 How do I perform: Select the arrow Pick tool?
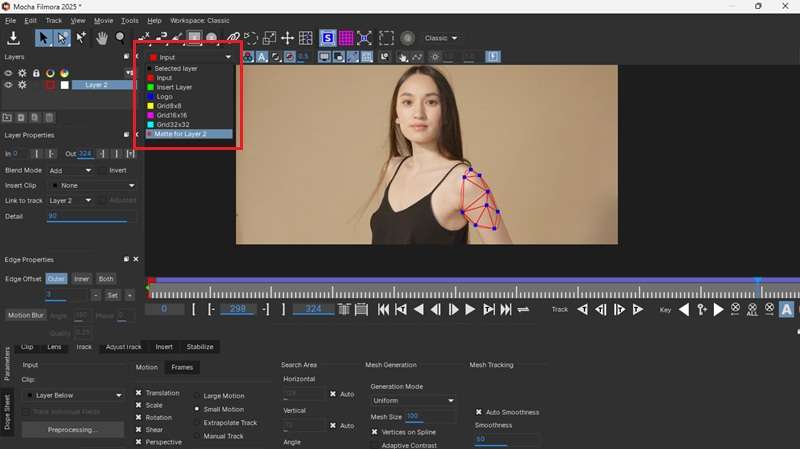[x=43, y=38]
